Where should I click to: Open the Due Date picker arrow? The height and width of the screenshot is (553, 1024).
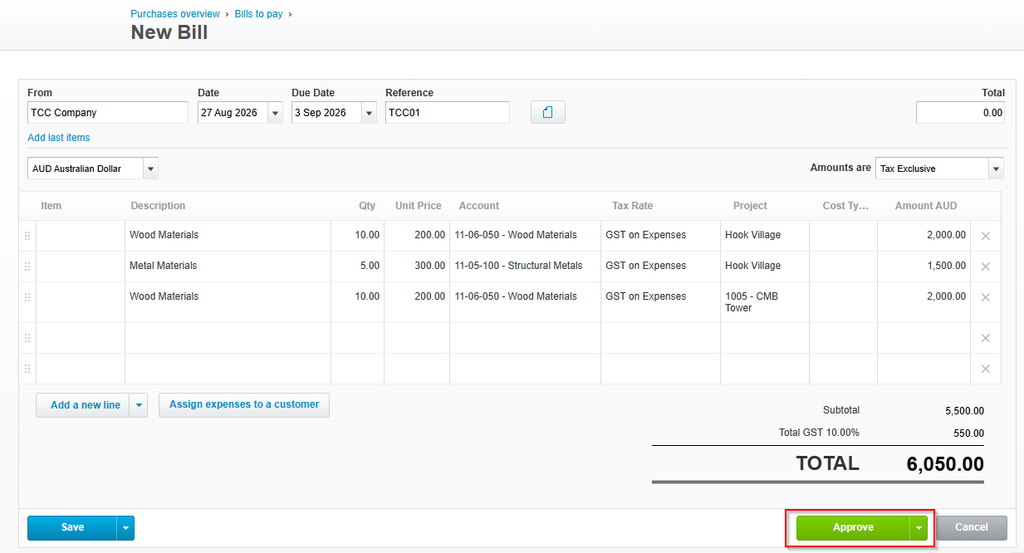point(369,113)
